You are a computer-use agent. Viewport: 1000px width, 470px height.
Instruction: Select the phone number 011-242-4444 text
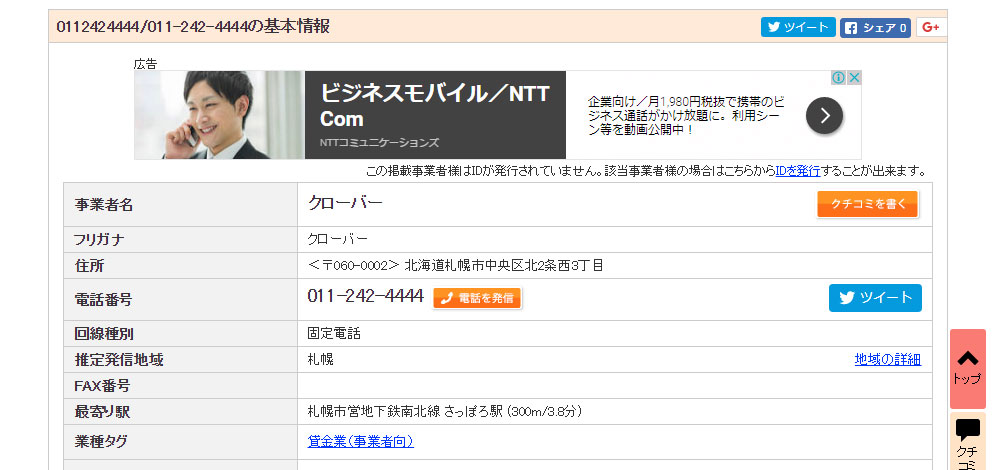tap(365, 296)
